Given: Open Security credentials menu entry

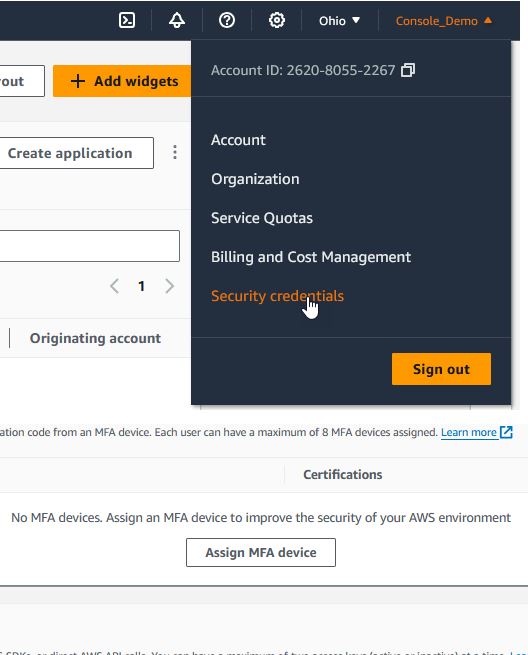Looking at the screenshot, I should (277, 296).
